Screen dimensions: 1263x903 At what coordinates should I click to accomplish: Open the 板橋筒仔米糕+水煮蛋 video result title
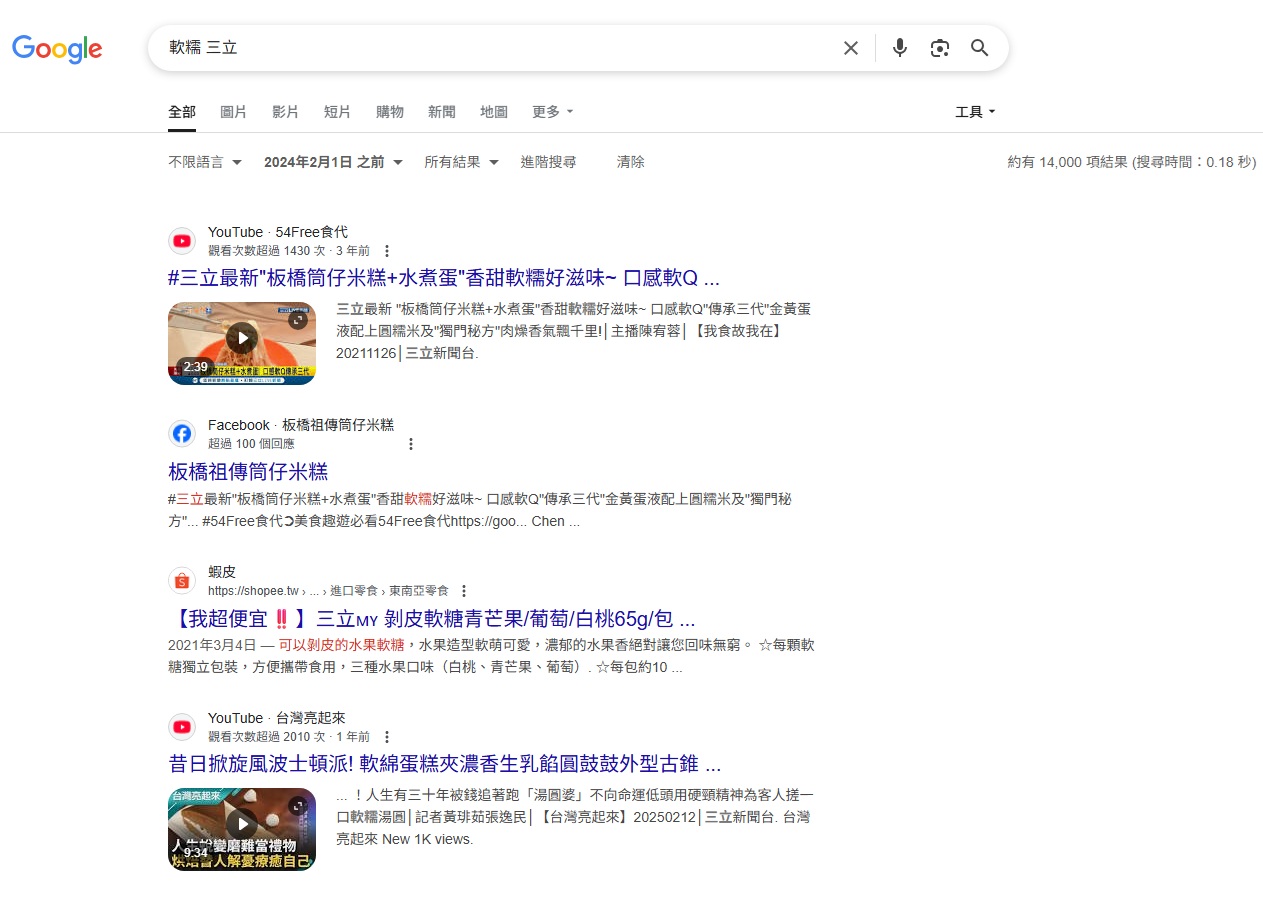pos(444,278)
